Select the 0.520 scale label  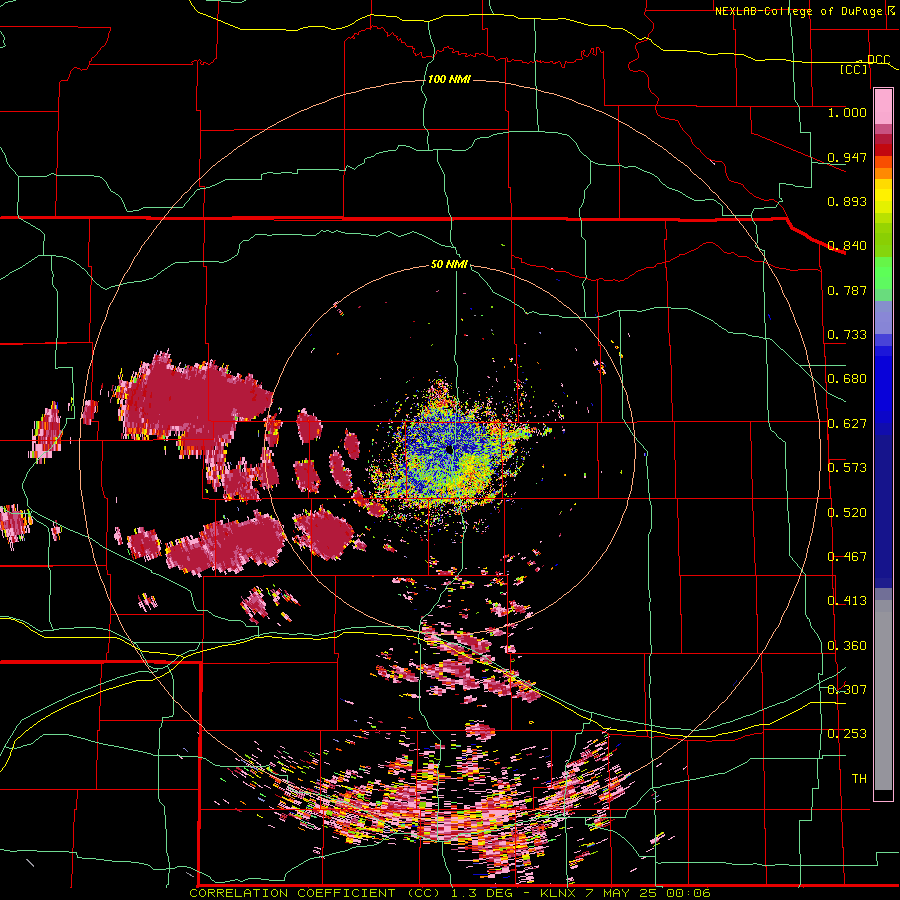pyautogui.click(x=847, y=513)
